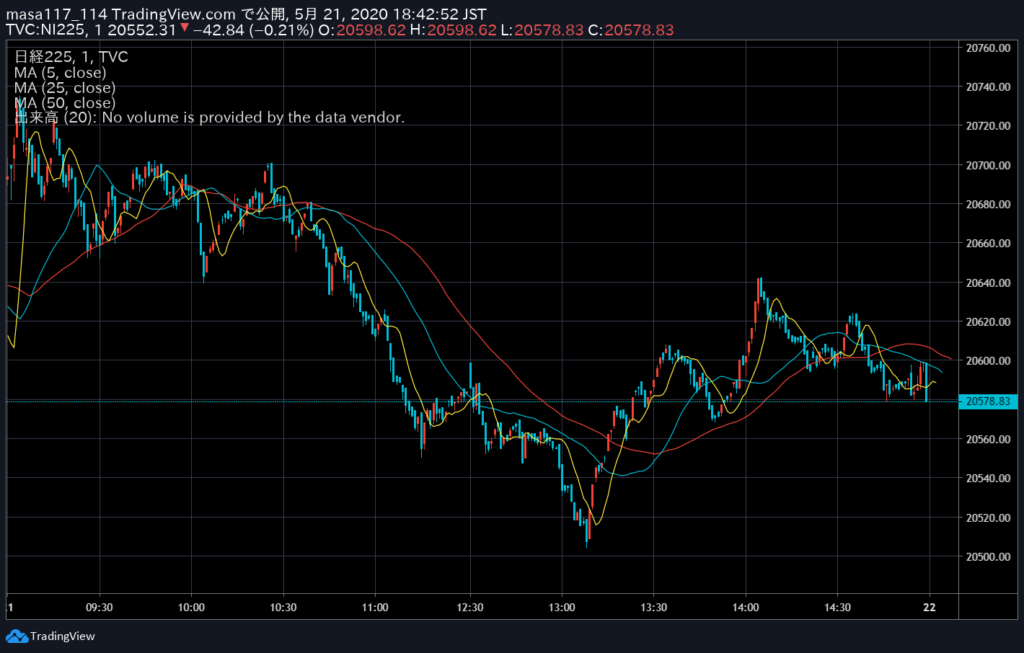Click the 20700.00 price axis label
Screen dimensions: 1024x653
pos(988,165)
